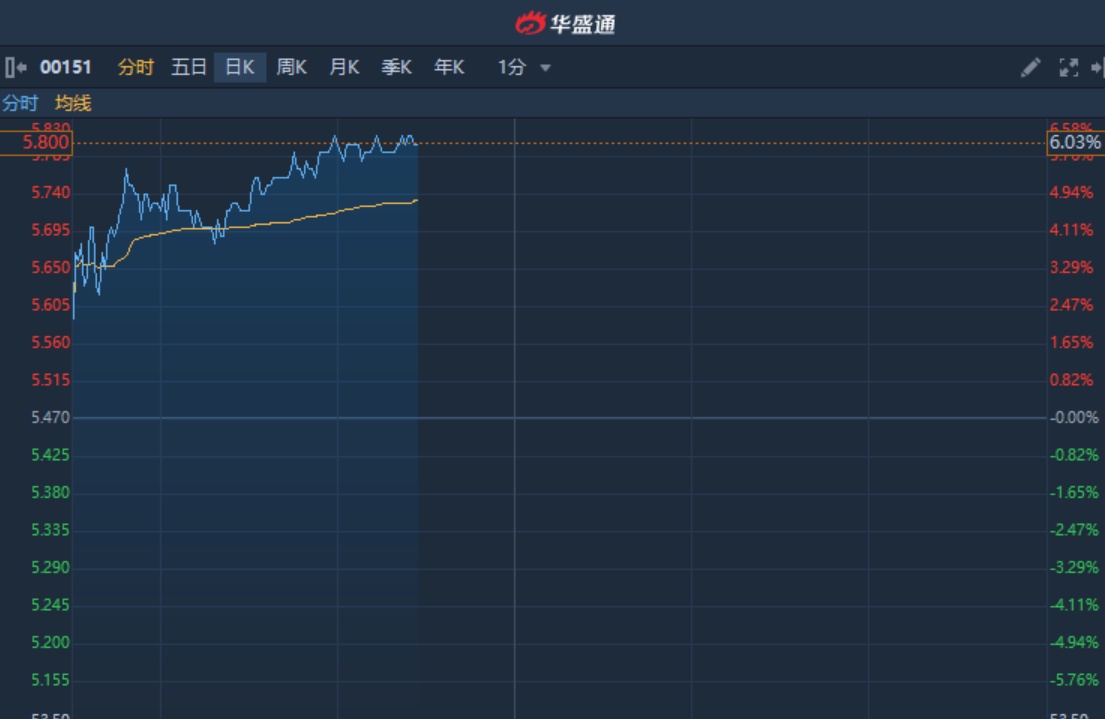Click the collapse left panel icon
Screen dimensions: 1105x719
[x=15, y=68]
